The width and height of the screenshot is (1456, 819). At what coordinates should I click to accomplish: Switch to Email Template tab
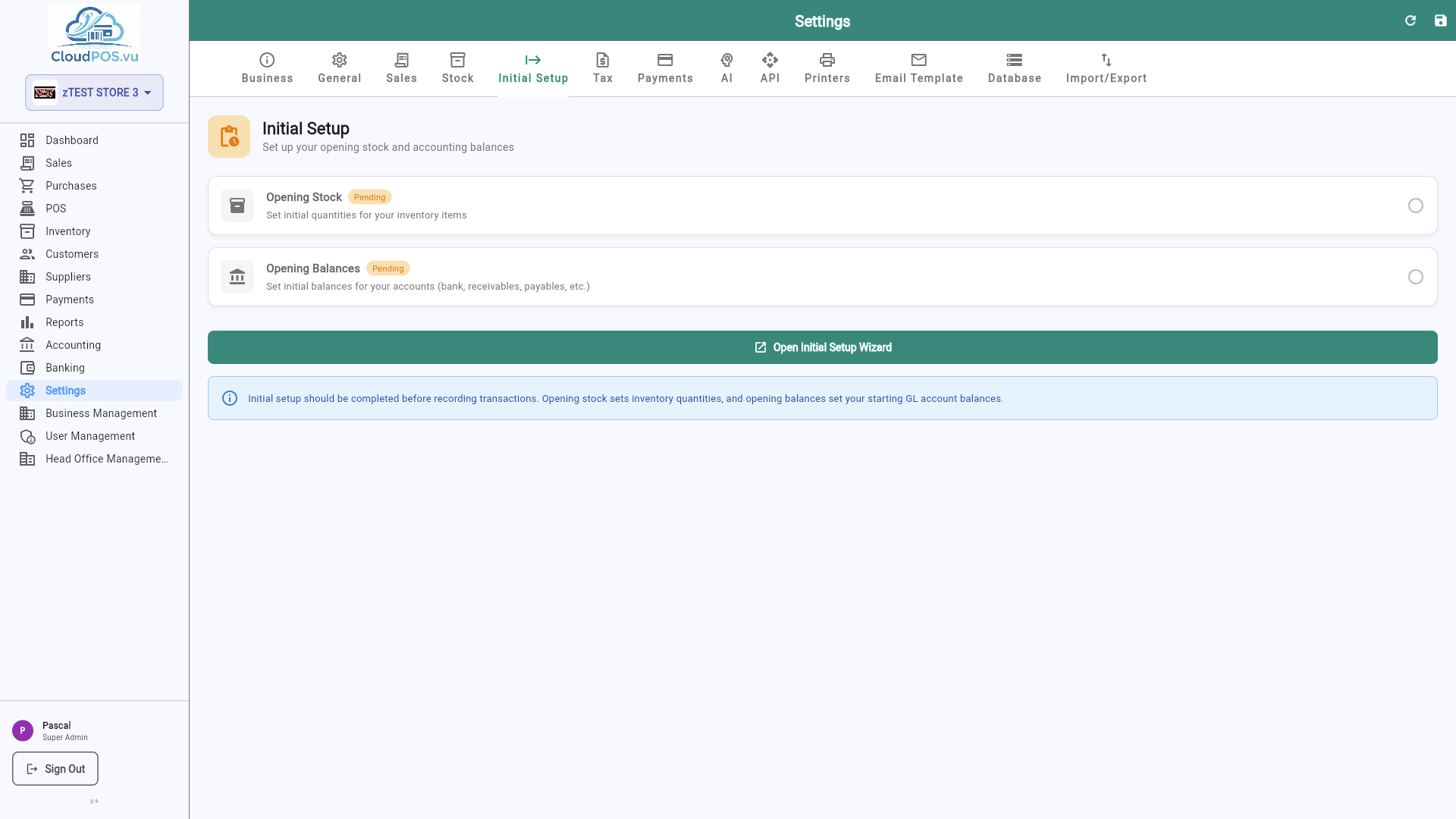[919, 68]
